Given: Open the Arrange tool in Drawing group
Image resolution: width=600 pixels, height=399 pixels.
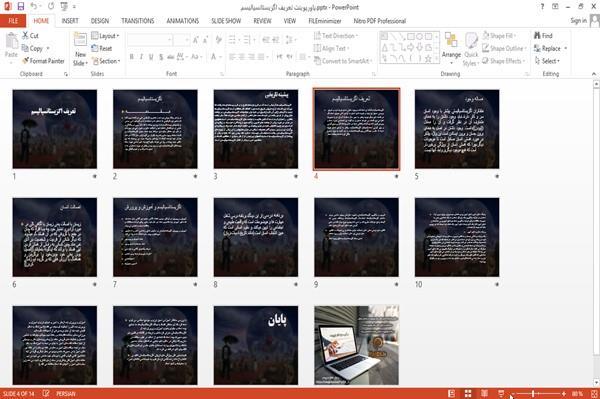Looking at the screenshot, I should pyautogui.click(x=451, y=47).
